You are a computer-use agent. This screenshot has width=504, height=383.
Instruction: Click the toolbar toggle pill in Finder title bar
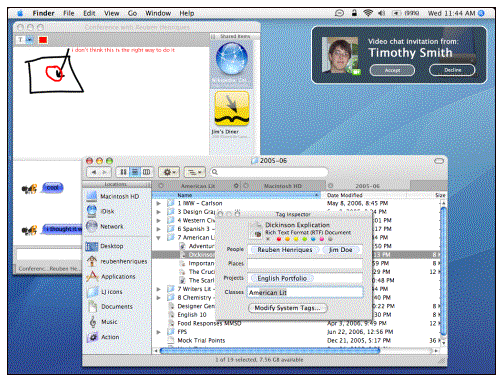point(439,161)
